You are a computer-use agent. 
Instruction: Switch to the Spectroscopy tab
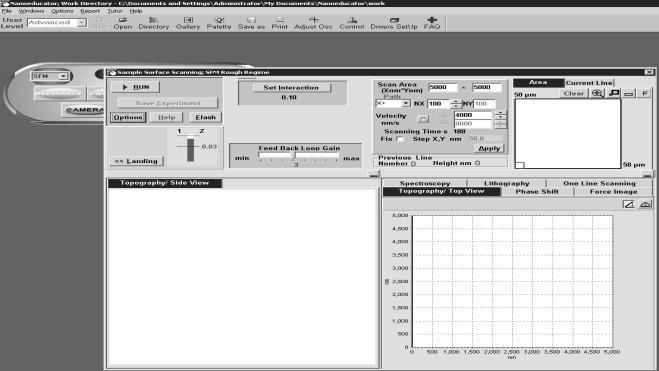pos(425,183)
